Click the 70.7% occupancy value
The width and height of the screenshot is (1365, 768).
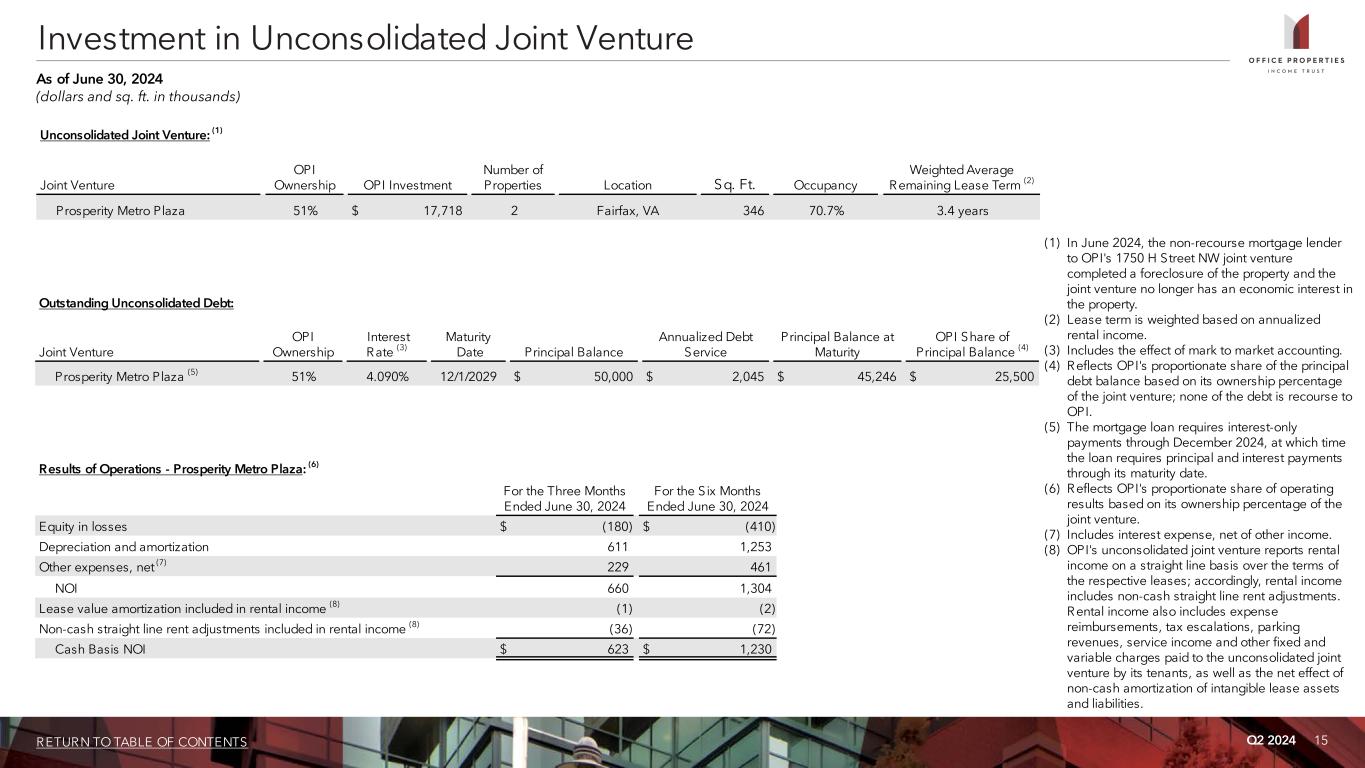[x=824, y=211]
